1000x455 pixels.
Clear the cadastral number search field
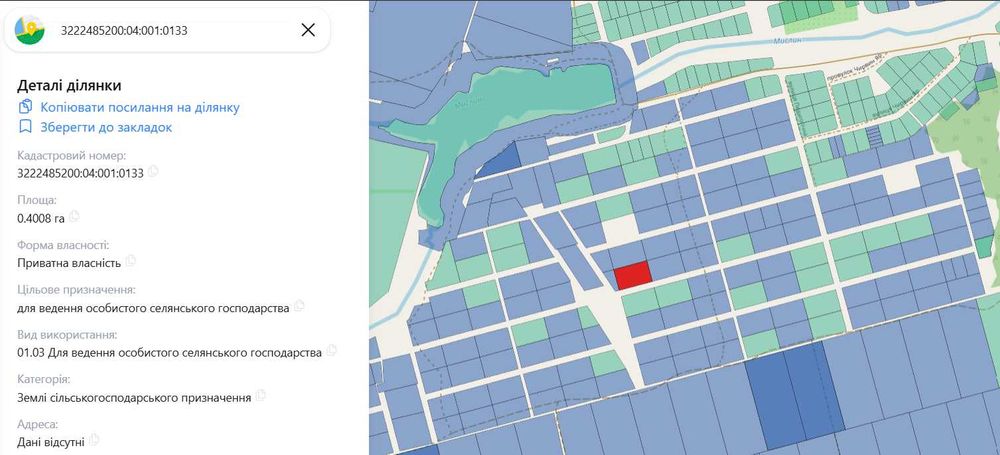[x=308, y=30]
